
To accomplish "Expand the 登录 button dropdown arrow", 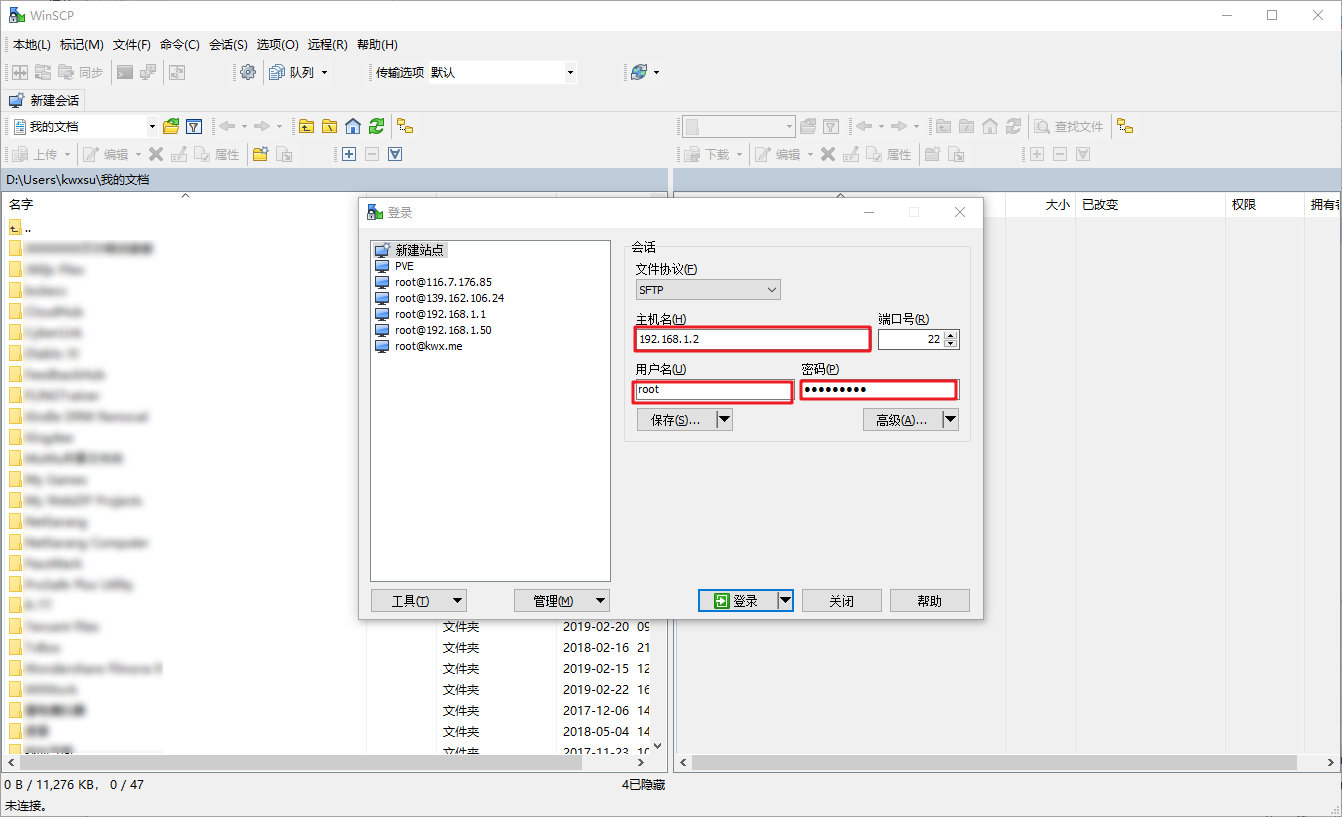I will click(785, 600).
